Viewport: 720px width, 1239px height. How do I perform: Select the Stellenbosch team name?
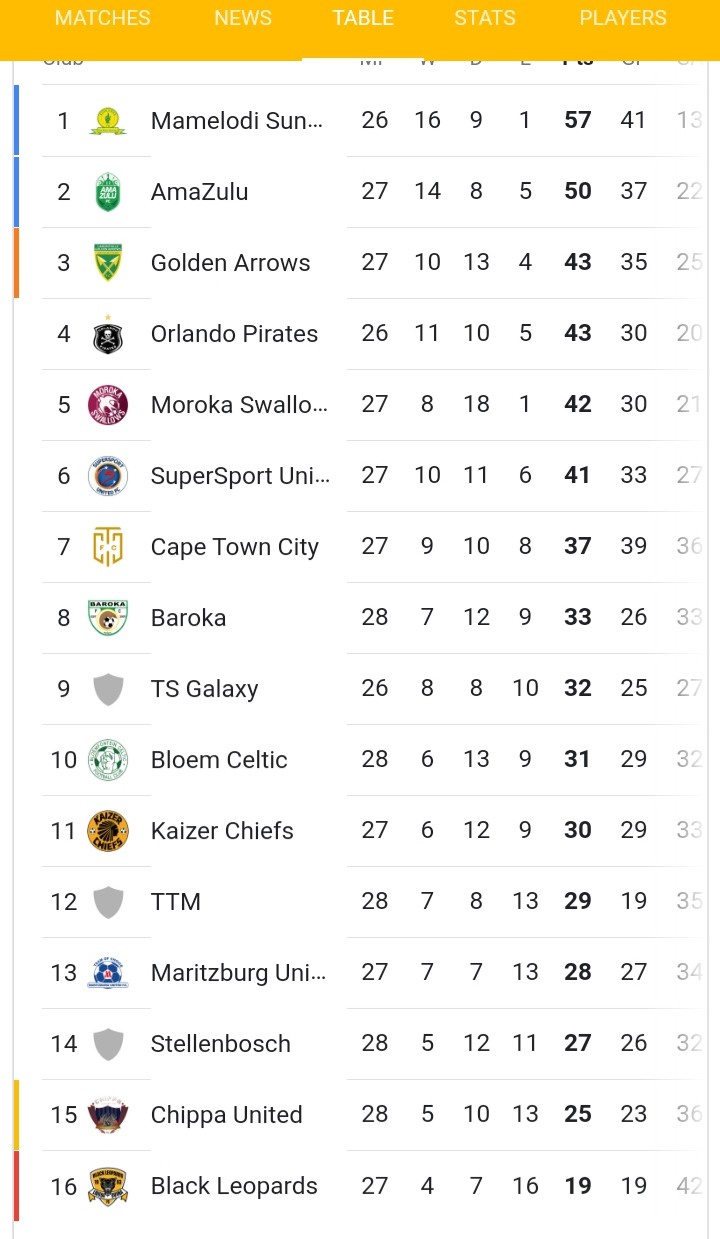[x=221, y=1044]
